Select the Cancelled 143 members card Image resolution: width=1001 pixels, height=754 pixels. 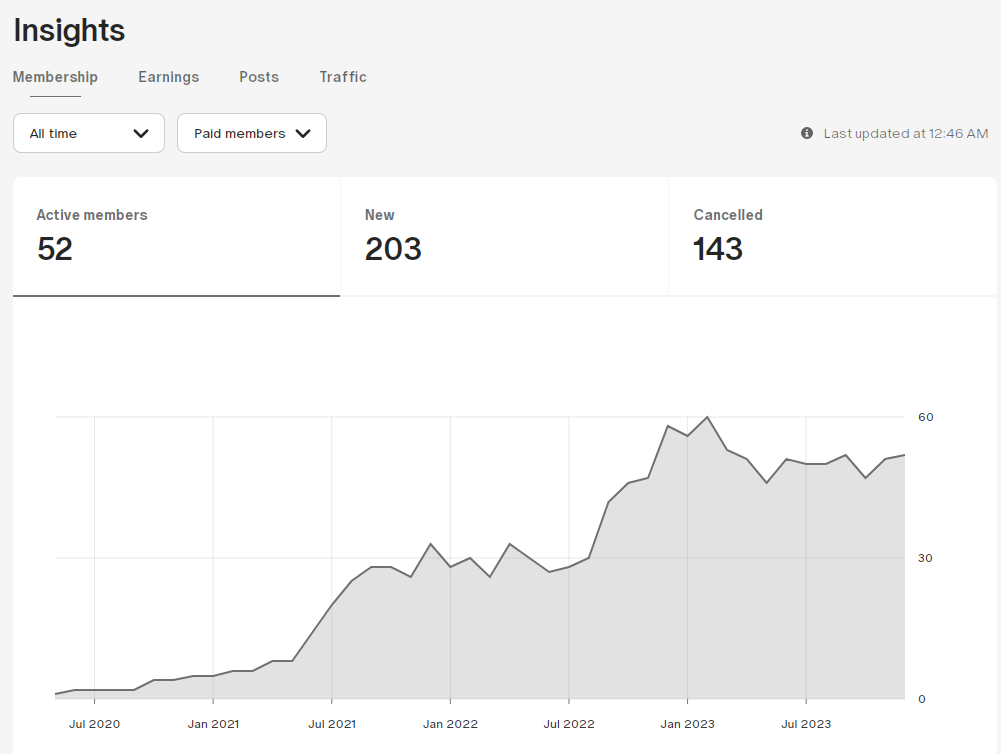tap(832, 237)
